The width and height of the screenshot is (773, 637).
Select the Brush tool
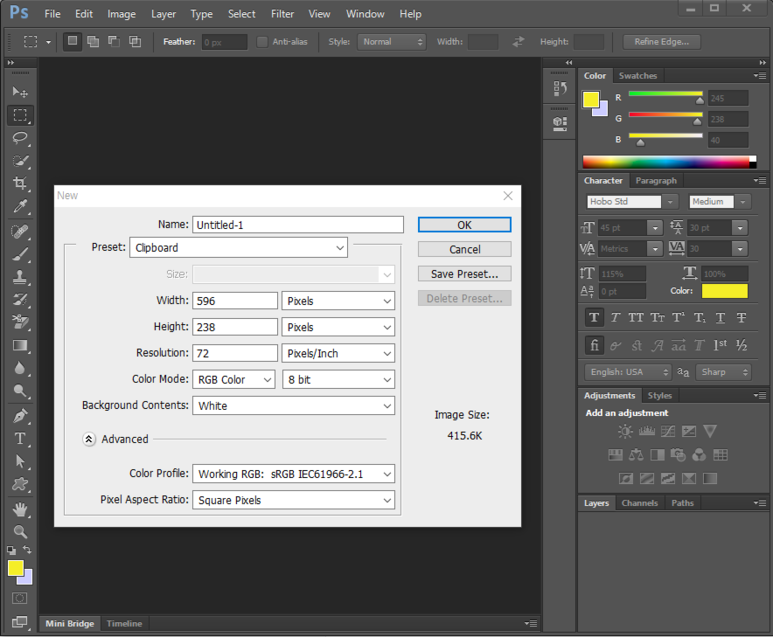pos(20,254)
